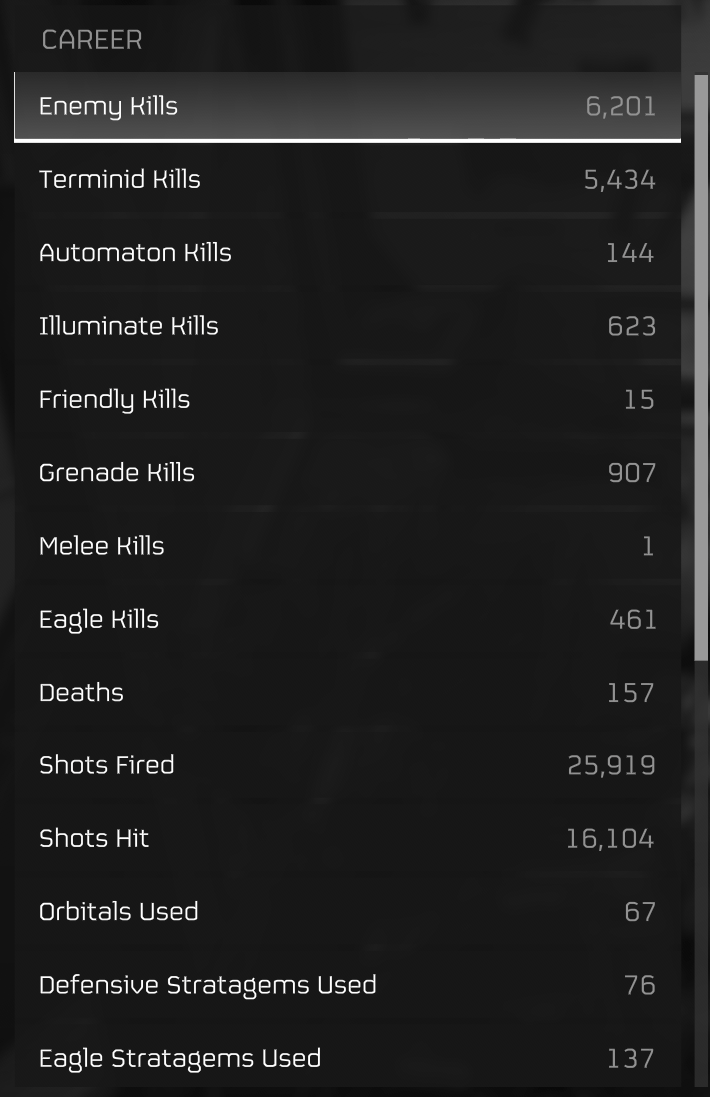Click the Deaths stat row

pyautogui.click(x=348, y=693)
